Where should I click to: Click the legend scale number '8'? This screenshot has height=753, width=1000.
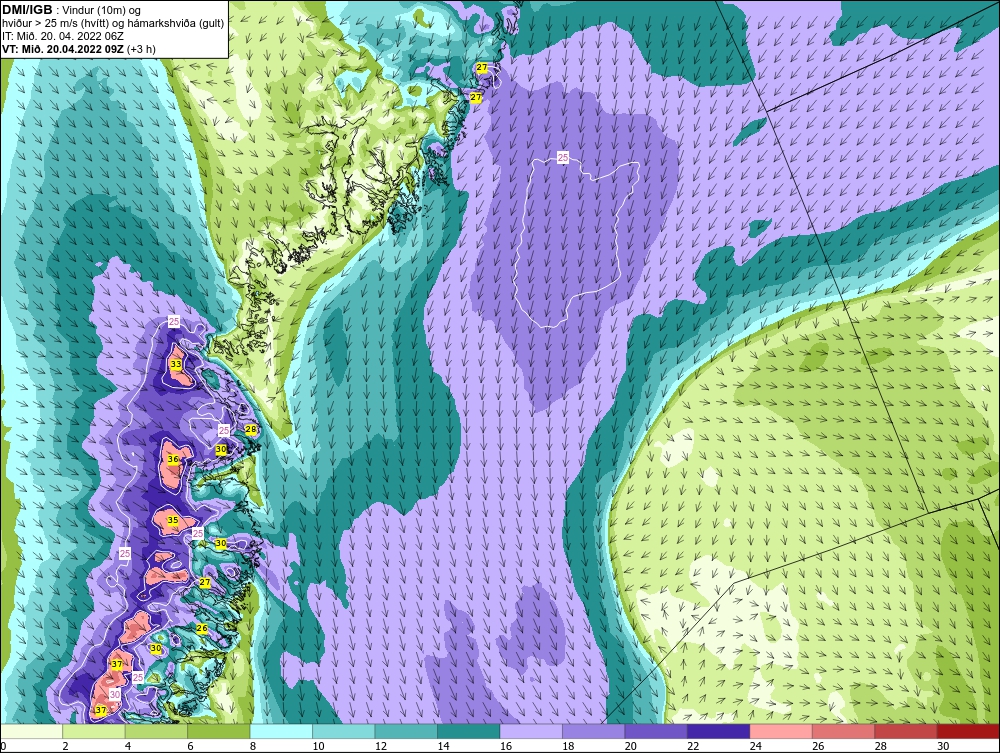click(x=253, y=746)
